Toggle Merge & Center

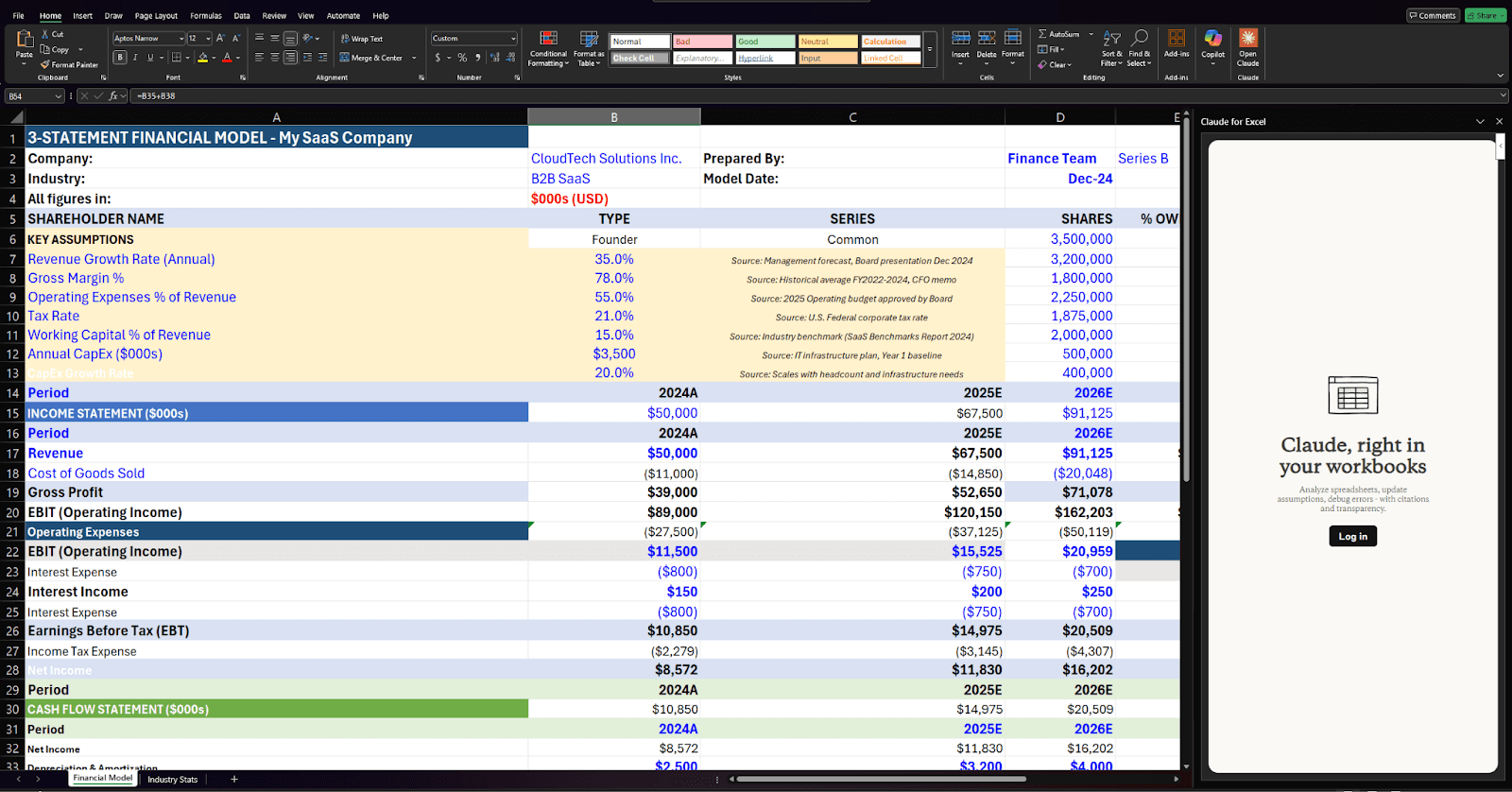(371, 58)
